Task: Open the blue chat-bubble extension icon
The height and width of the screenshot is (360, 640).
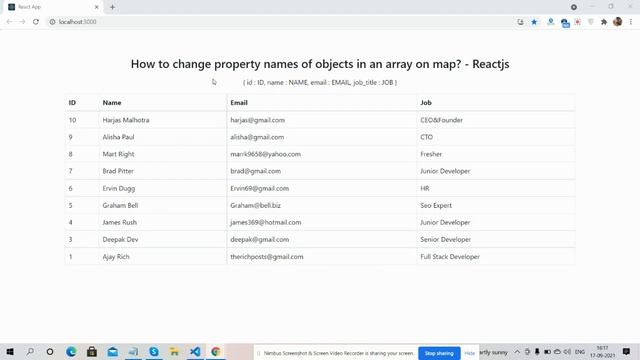Action: (x=565, y=23)
